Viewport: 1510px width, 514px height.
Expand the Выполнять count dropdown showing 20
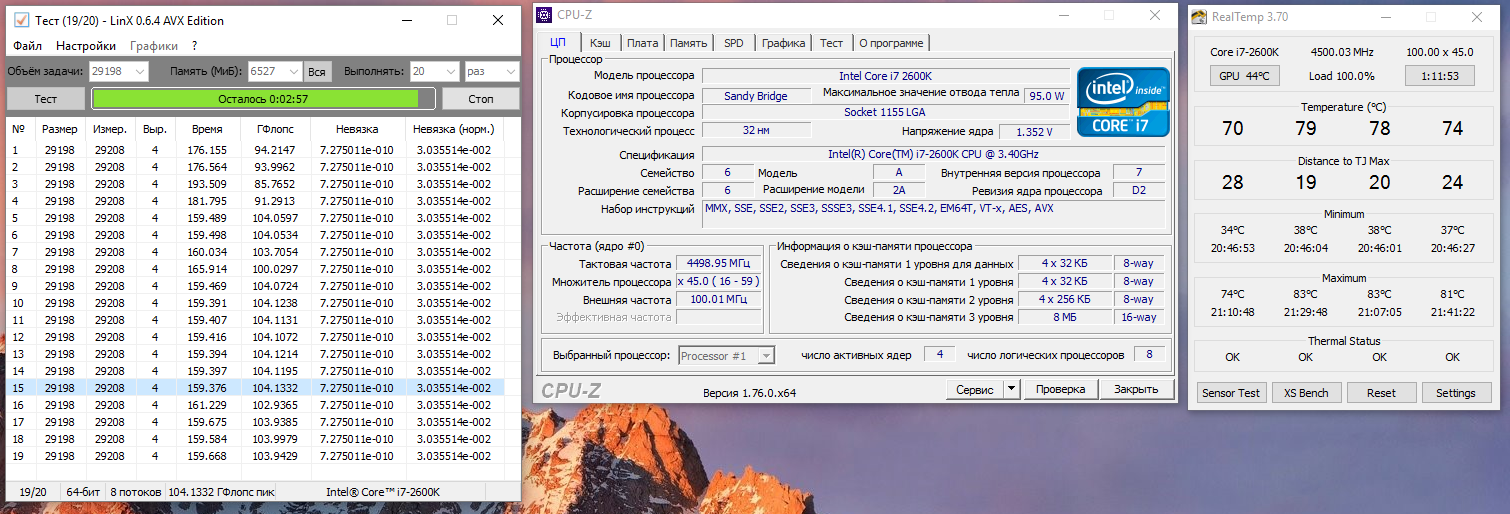point(450,71)
